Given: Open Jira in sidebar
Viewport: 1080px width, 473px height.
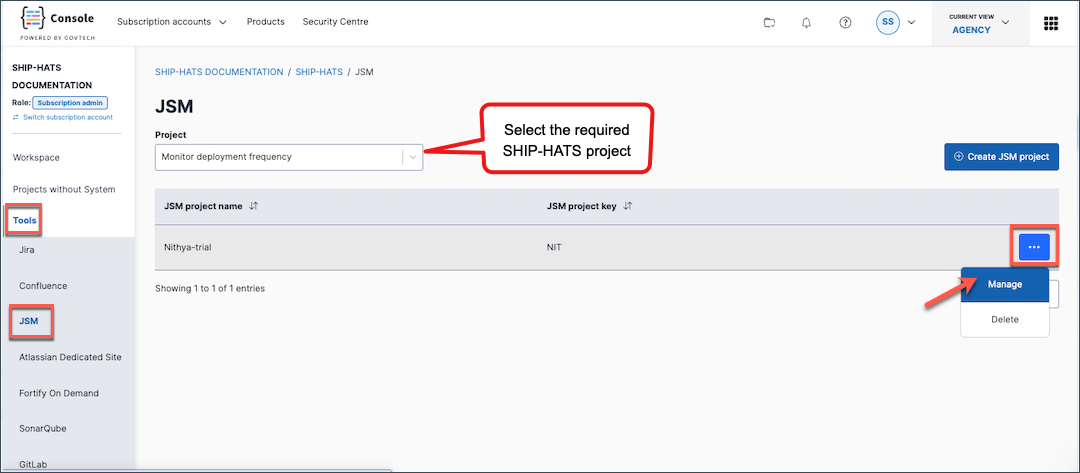Looking at the screenshot, I should (x=27, y=250).
